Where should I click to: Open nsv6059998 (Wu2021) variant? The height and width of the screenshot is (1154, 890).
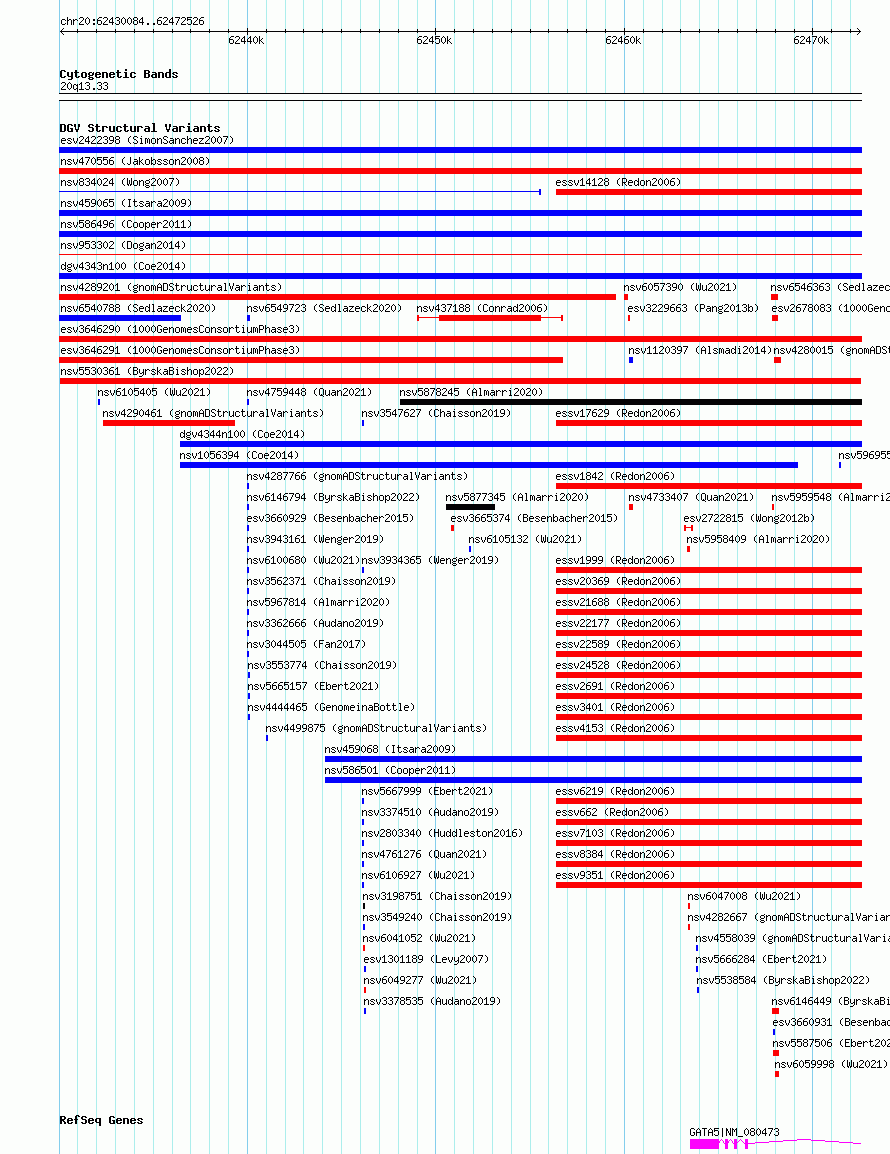click(x=831, y=1064)
